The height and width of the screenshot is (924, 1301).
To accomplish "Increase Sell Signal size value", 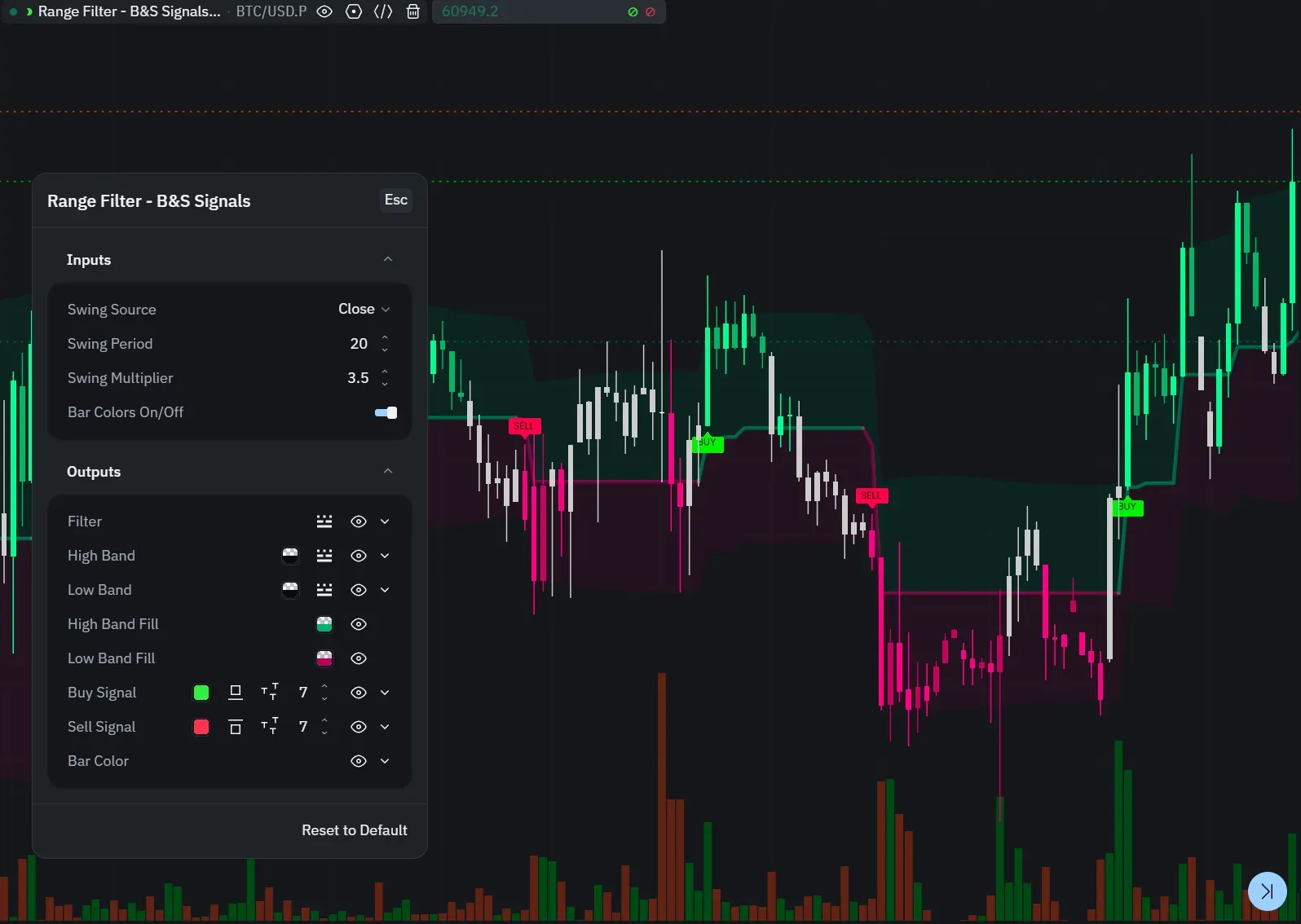I will [324, 720].
